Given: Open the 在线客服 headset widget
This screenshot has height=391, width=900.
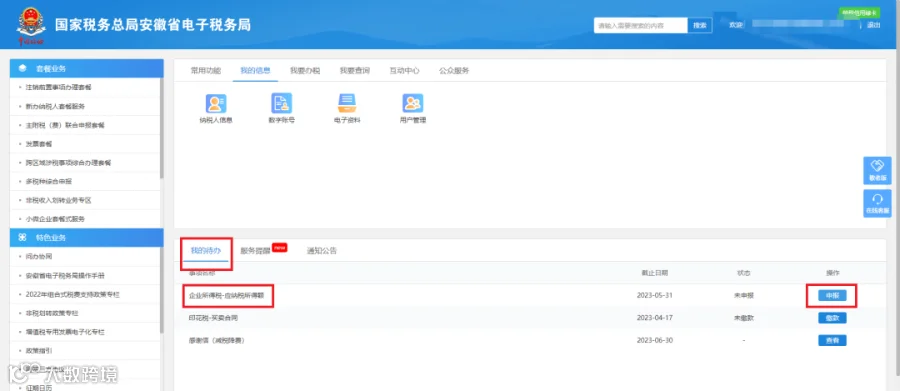Looking at the screenshot, I should point(877,203).
